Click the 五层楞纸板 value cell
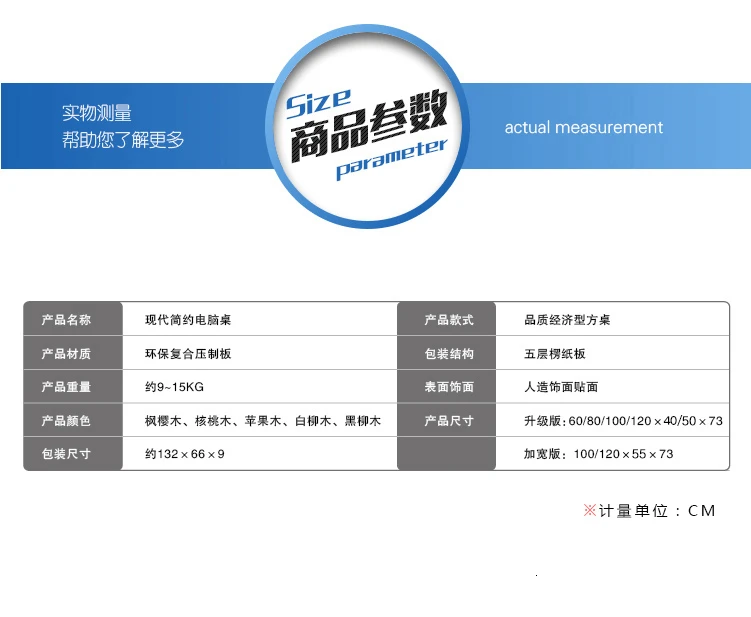Screen dimensions: 751x617 pos(613,353)
